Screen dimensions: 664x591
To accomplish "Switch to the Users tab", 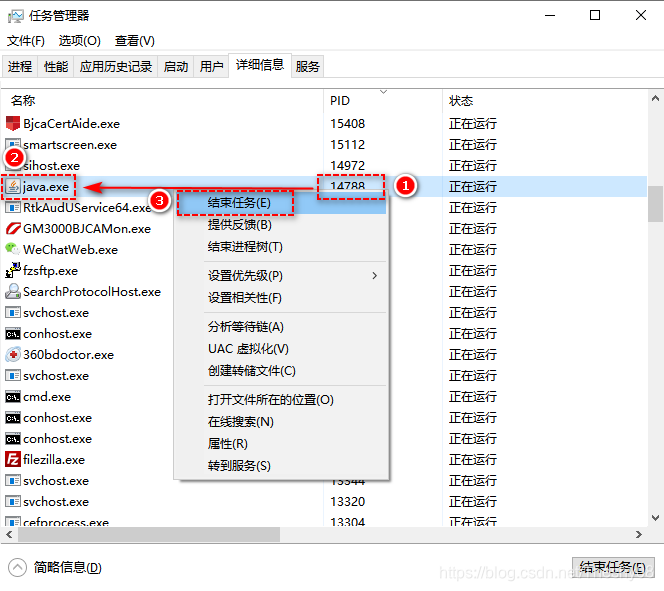I will pos(211,66).
